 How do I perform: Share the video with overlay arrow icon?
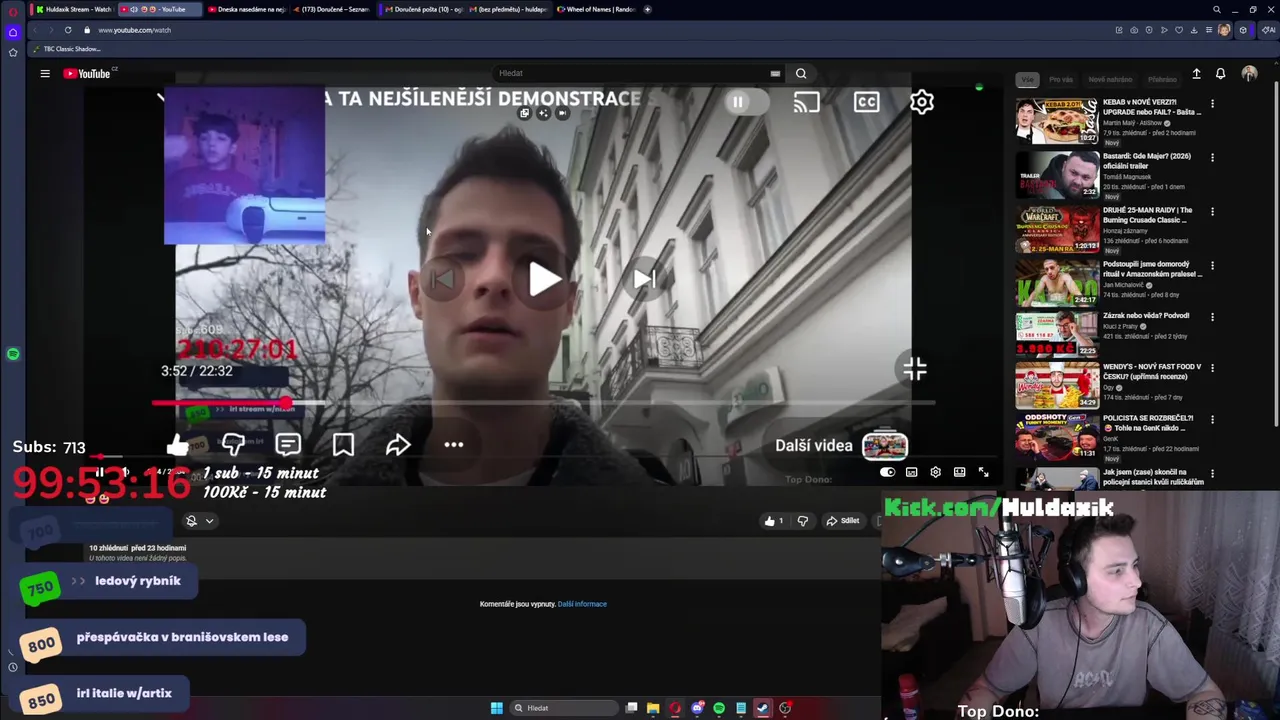398,444
